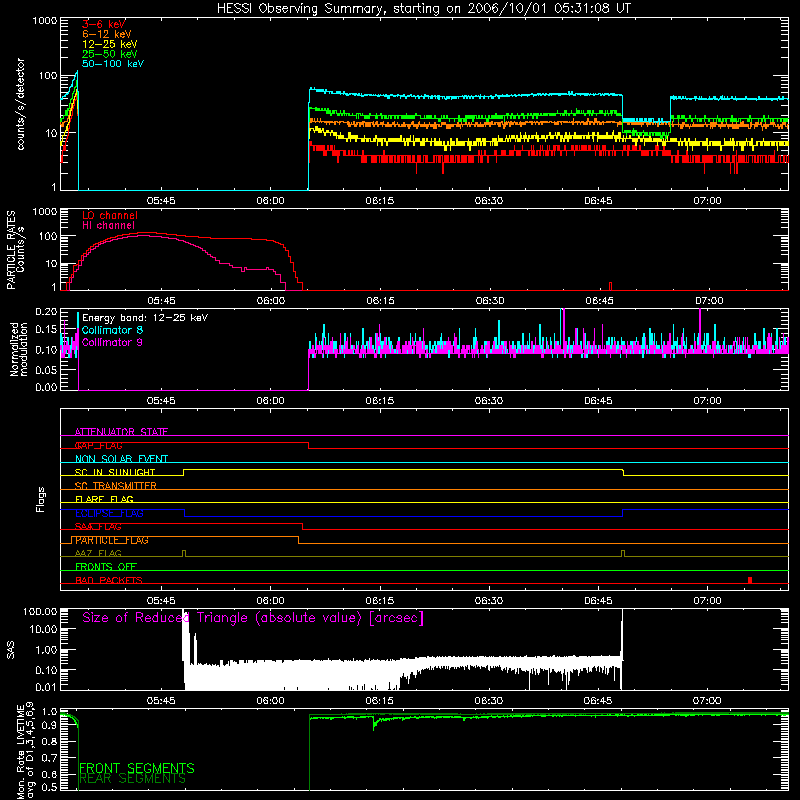Select the "HI channel" legend label
This screenshot has height=800, width=800.
tap(109, 226)
